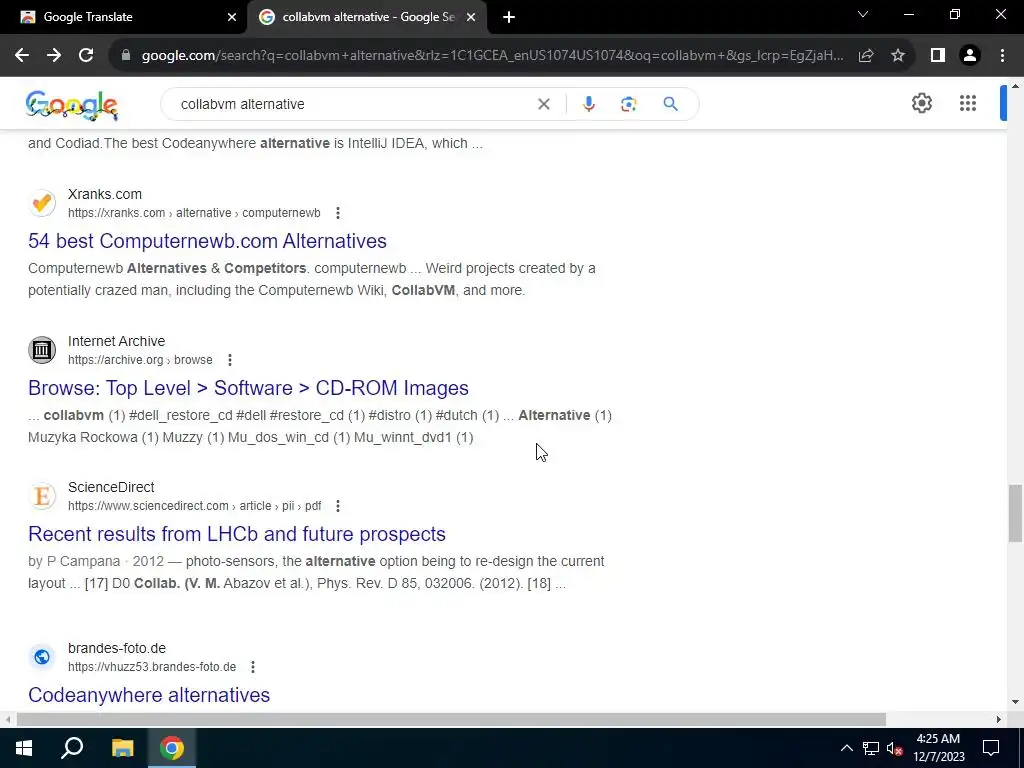
Task: Open the tab search dropdown
Action: click(x=863, y=14)
